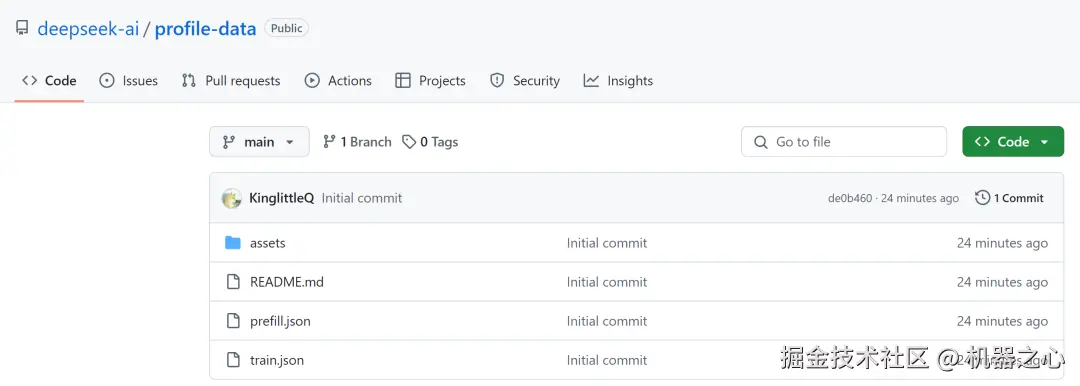1080x386 pixels.
Task: Go to the Actions tab
Action: point(338,81)
